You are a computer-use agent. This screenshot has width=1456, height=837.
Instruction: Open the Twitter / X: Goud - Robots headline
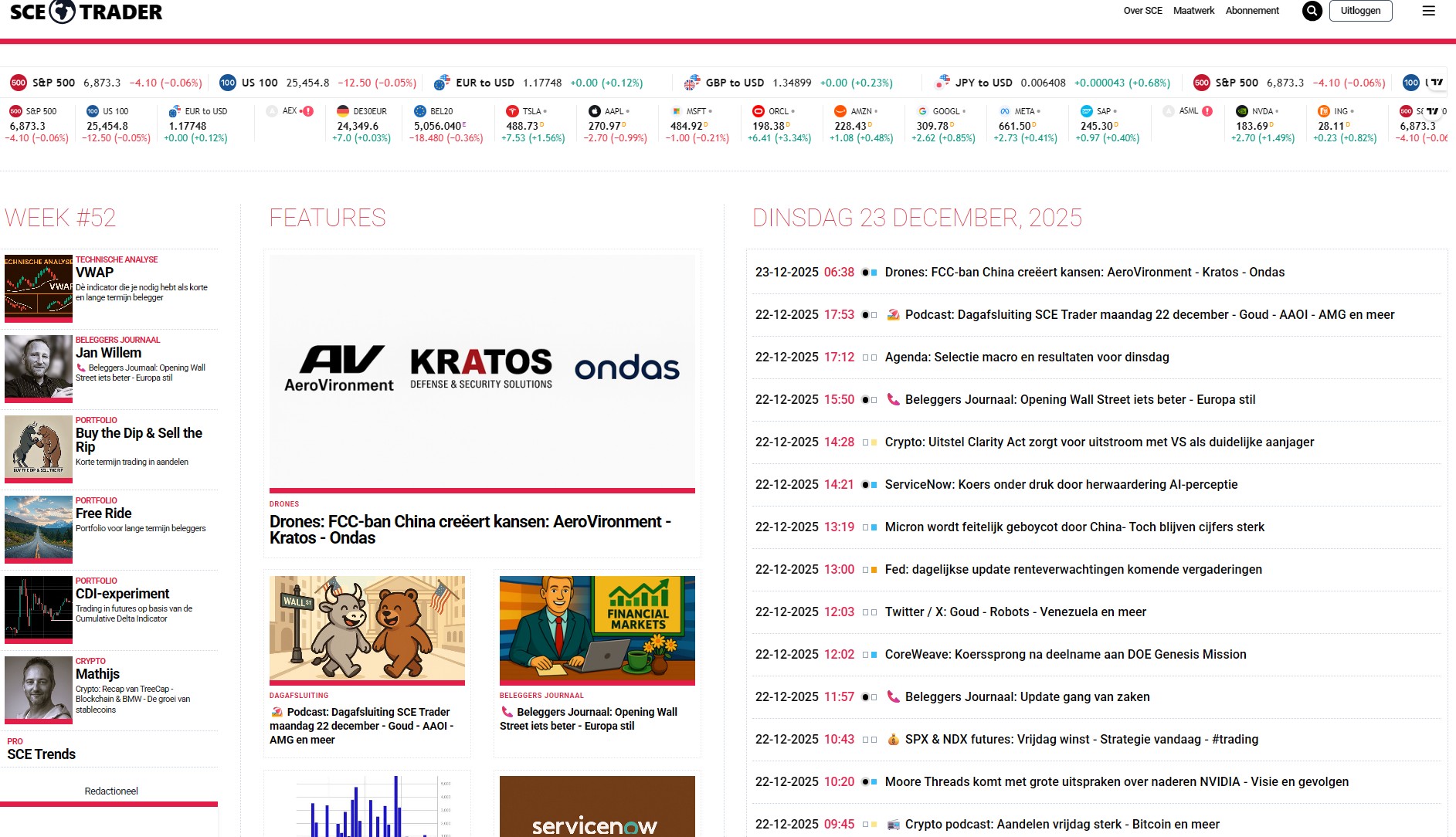[1016, 612]
